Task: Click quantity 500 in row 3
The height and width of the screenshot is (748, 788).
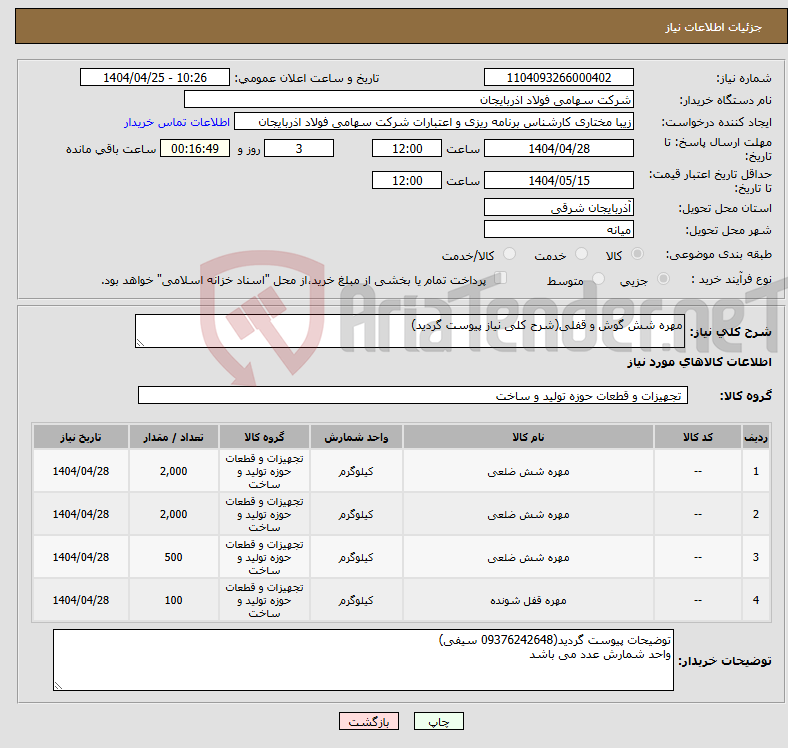Action: click(x=173, y=557)
